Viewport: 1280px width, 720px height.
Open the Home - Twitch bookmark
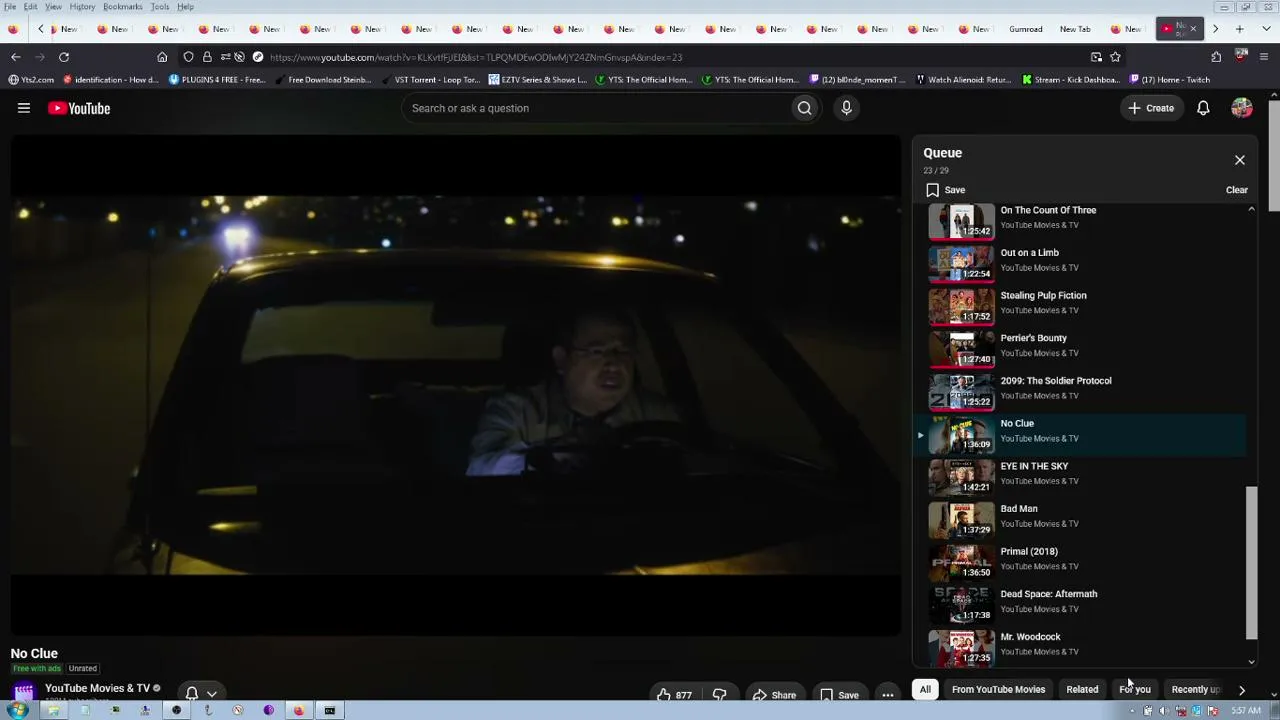coord(1170,79)
